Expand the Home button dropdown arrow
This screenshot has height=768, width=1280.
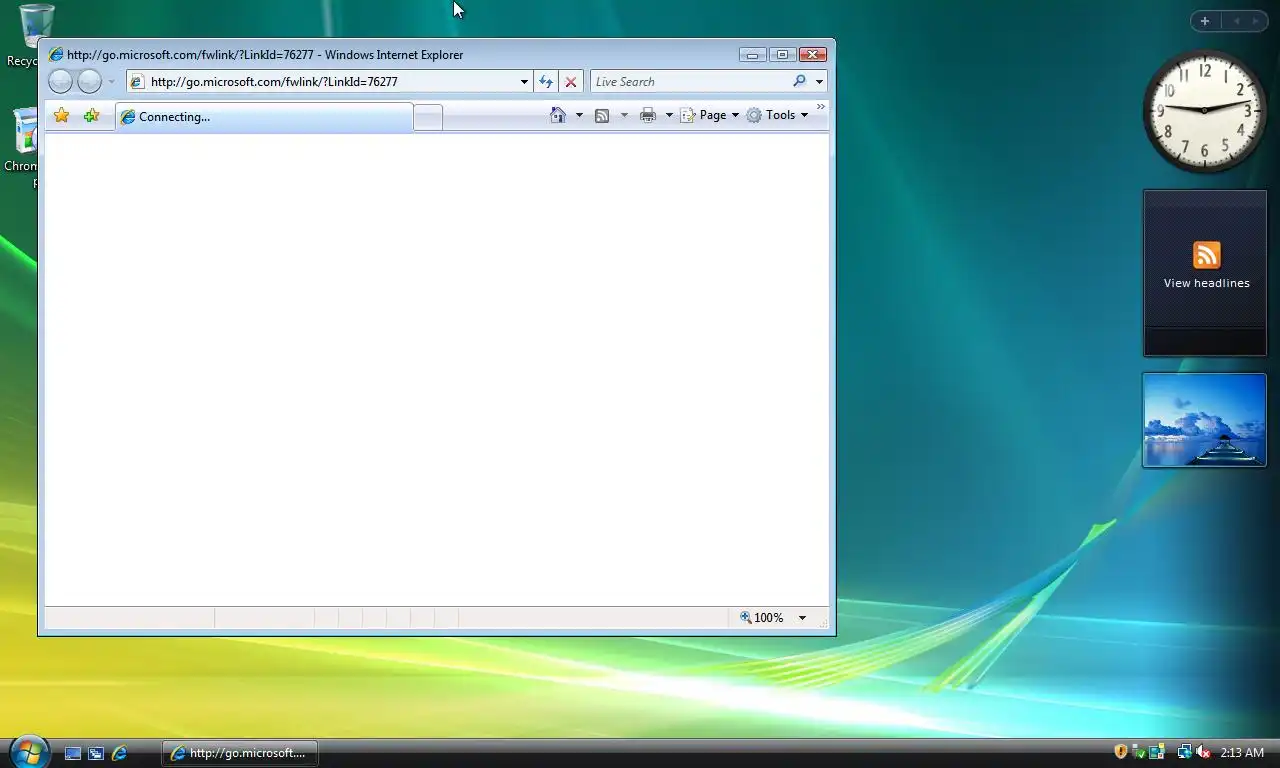pos(578,115)
